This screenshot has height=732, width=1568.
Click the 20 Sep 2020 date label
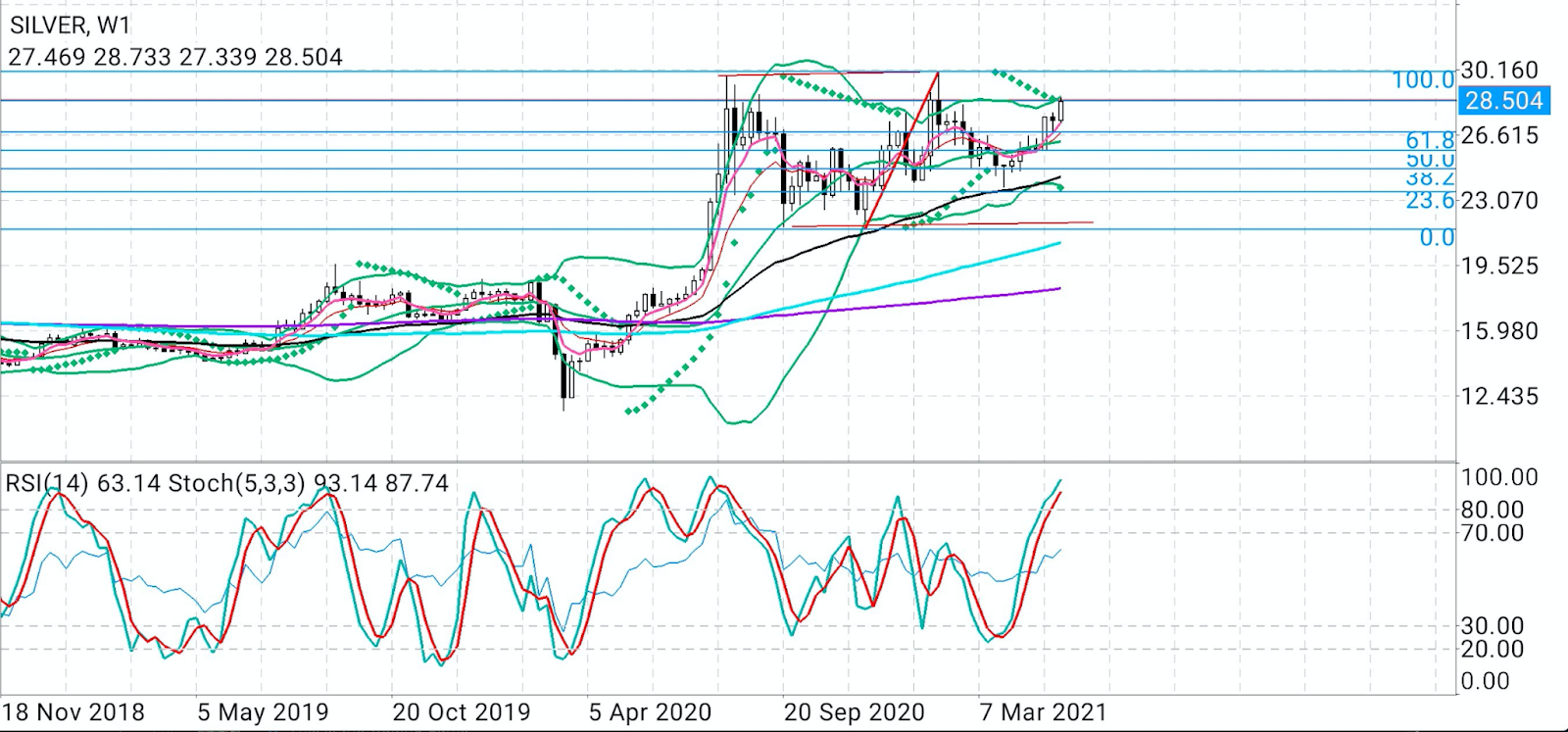(x=854, y=712)
